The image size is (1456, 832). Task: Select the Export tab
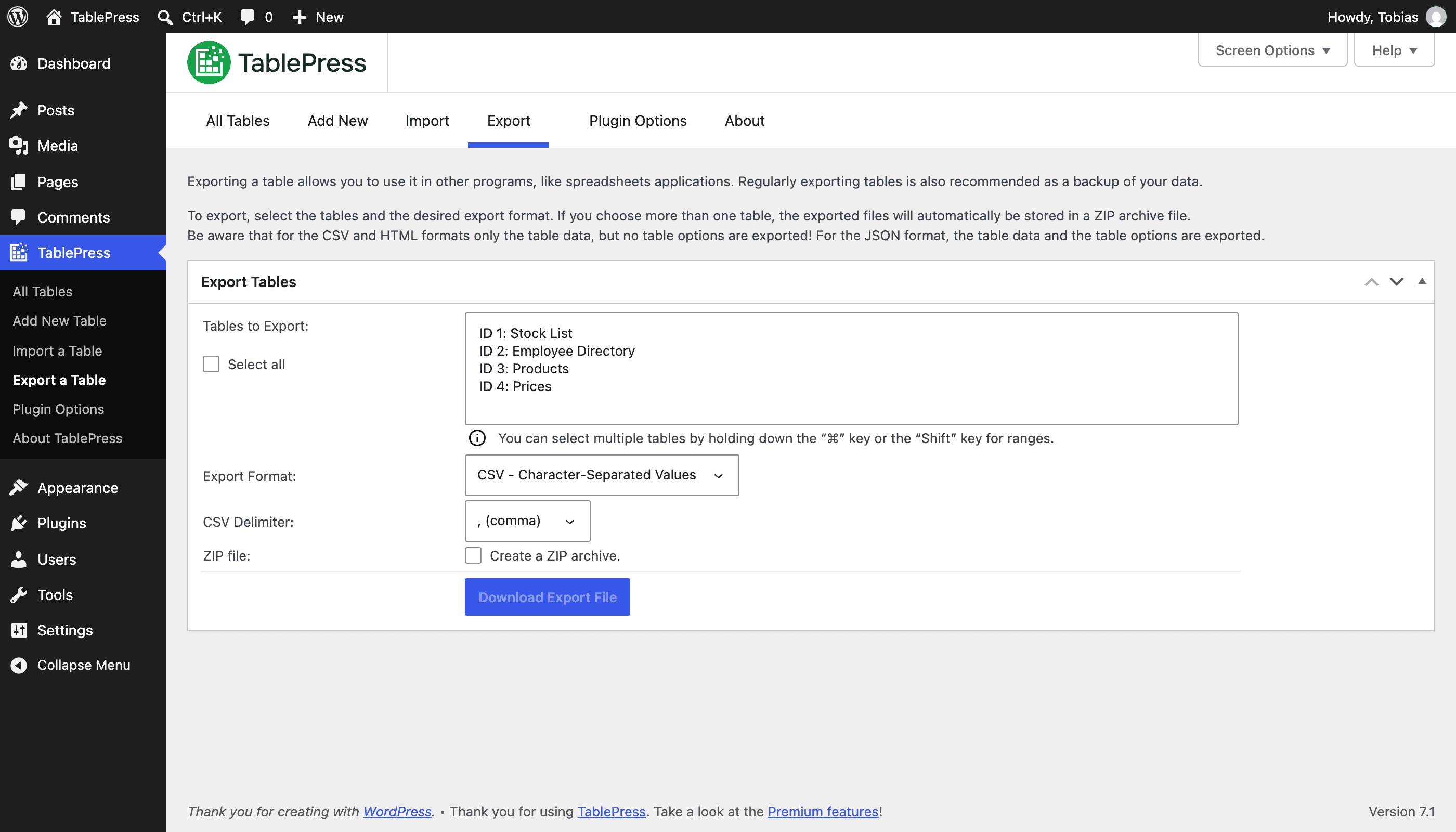tap(509, 121)
